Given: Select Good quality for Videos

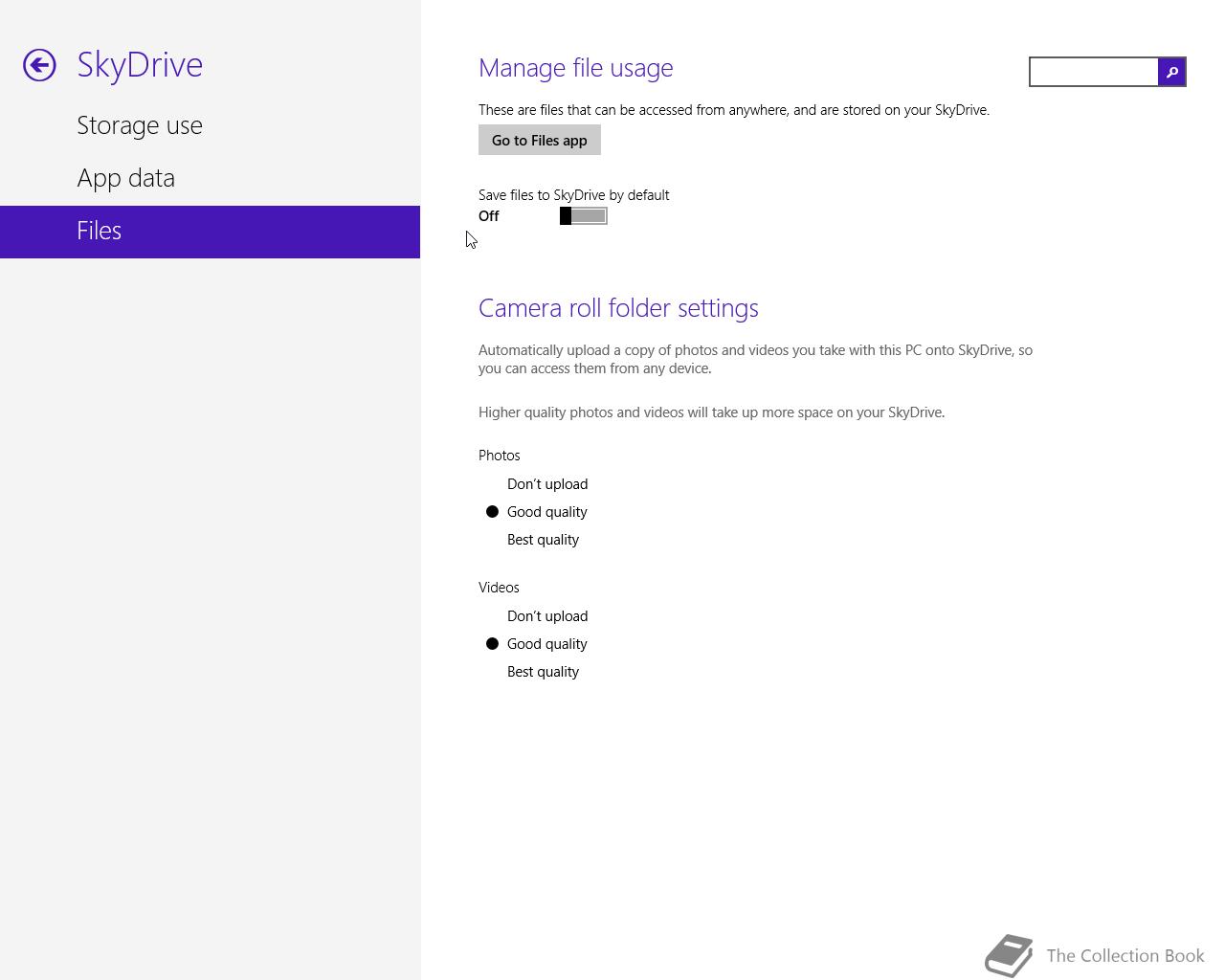Looking at the screenshot, I should pyautogui.click(x=537, y=644).
